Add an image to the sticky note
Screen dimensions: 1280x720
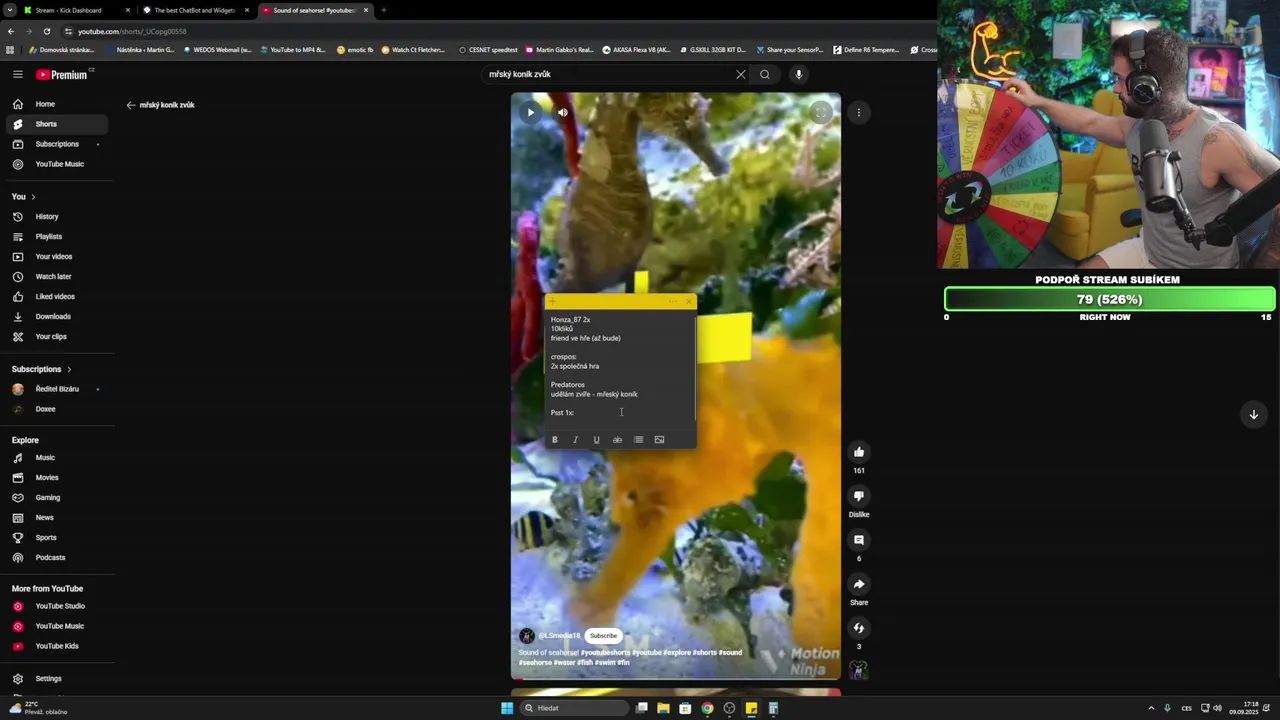(x=659, y=440)
